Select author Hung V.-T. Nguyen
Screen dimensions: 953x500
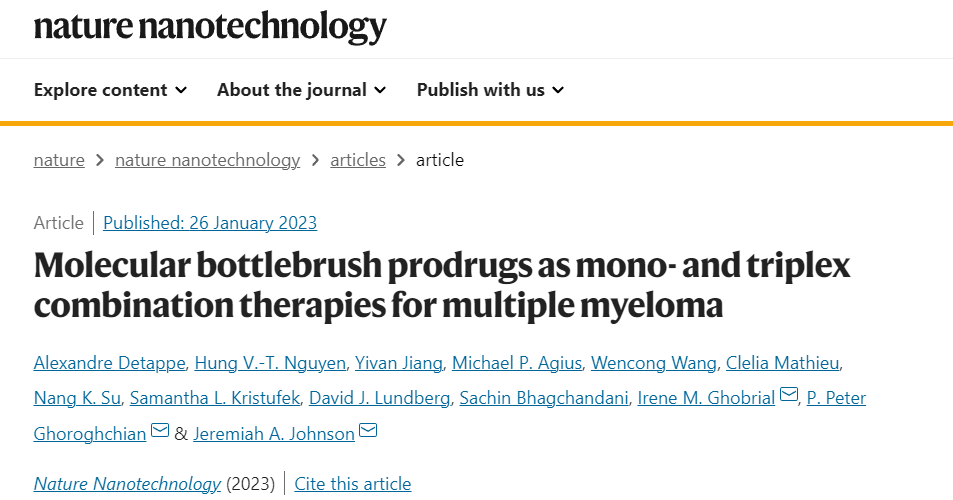click(x=270, y=363)
